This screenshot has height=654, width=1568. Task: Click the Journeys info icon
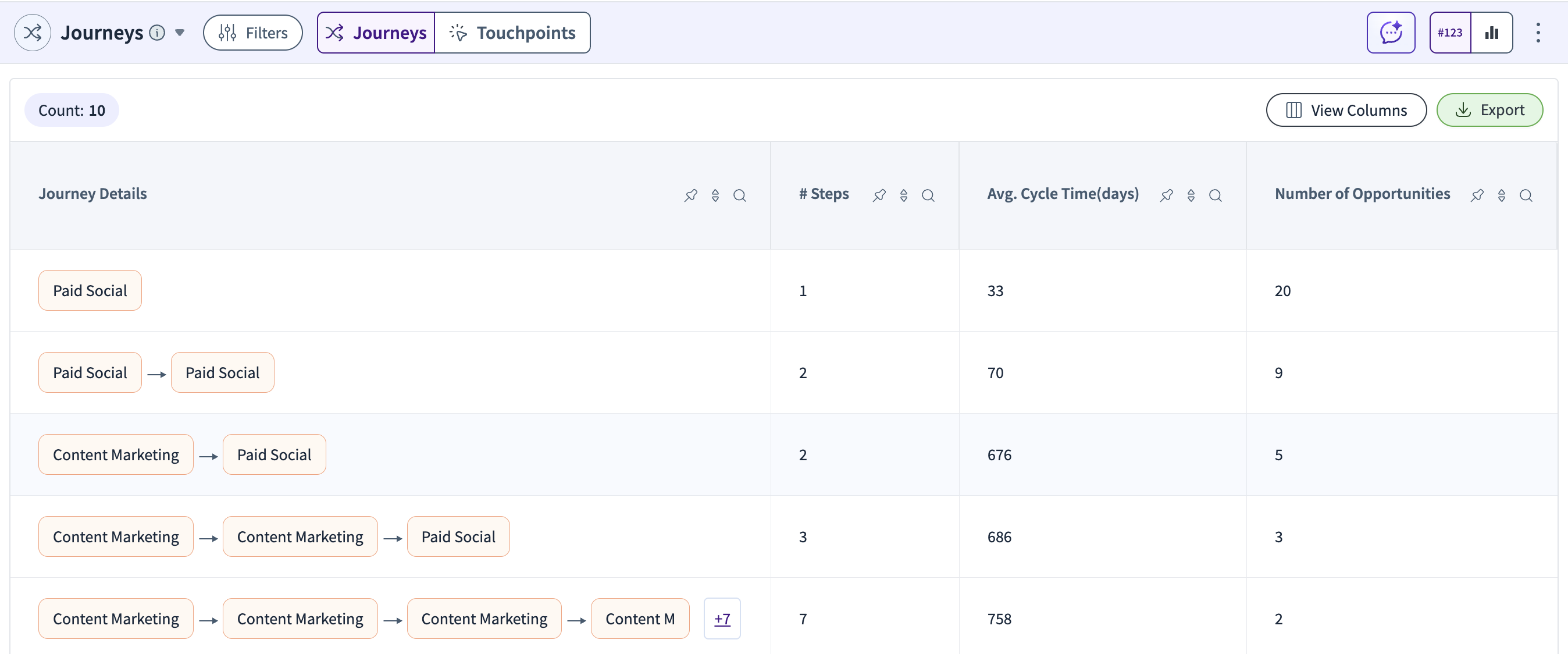coord(157,32)
